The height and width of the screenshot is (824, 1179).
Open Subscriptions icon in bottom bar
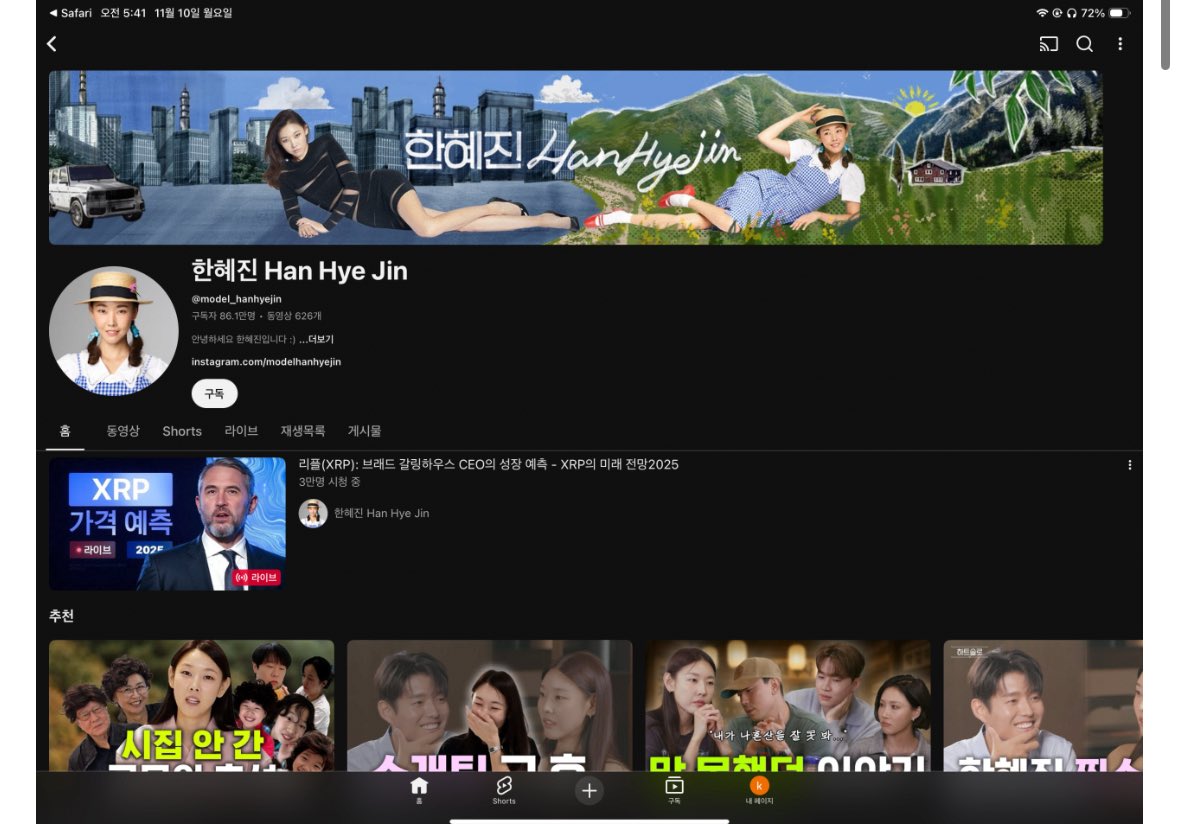[x=674, y=789]
